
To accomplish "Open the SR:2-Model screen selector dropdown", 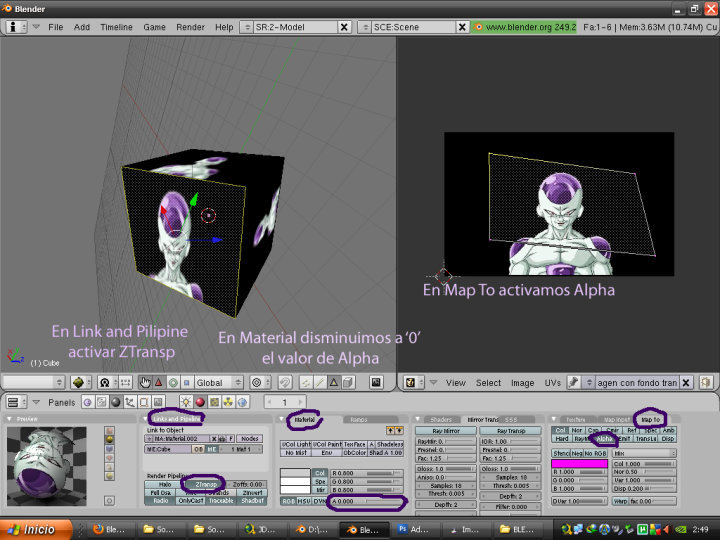I will click(247, 27).
